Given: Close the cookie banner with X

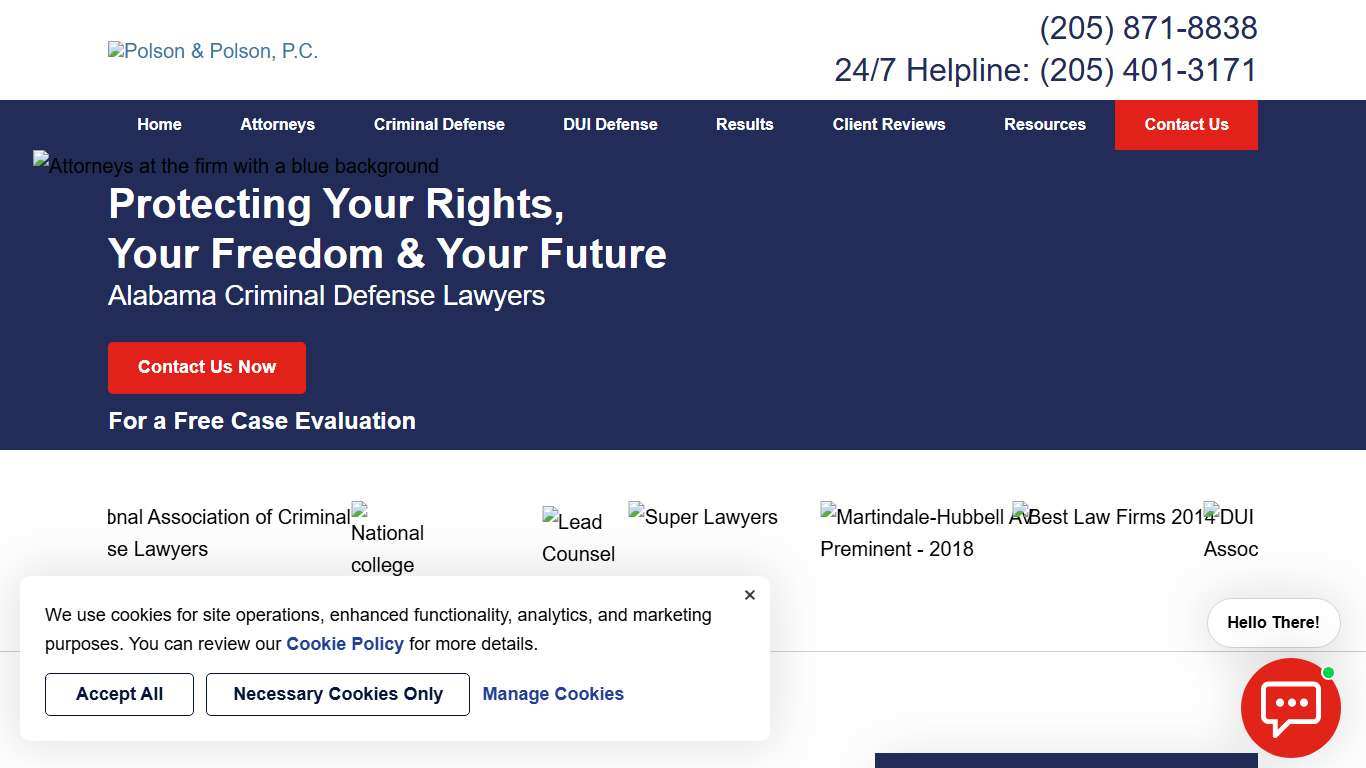Looking at the screenshot, I should (750, 595).
